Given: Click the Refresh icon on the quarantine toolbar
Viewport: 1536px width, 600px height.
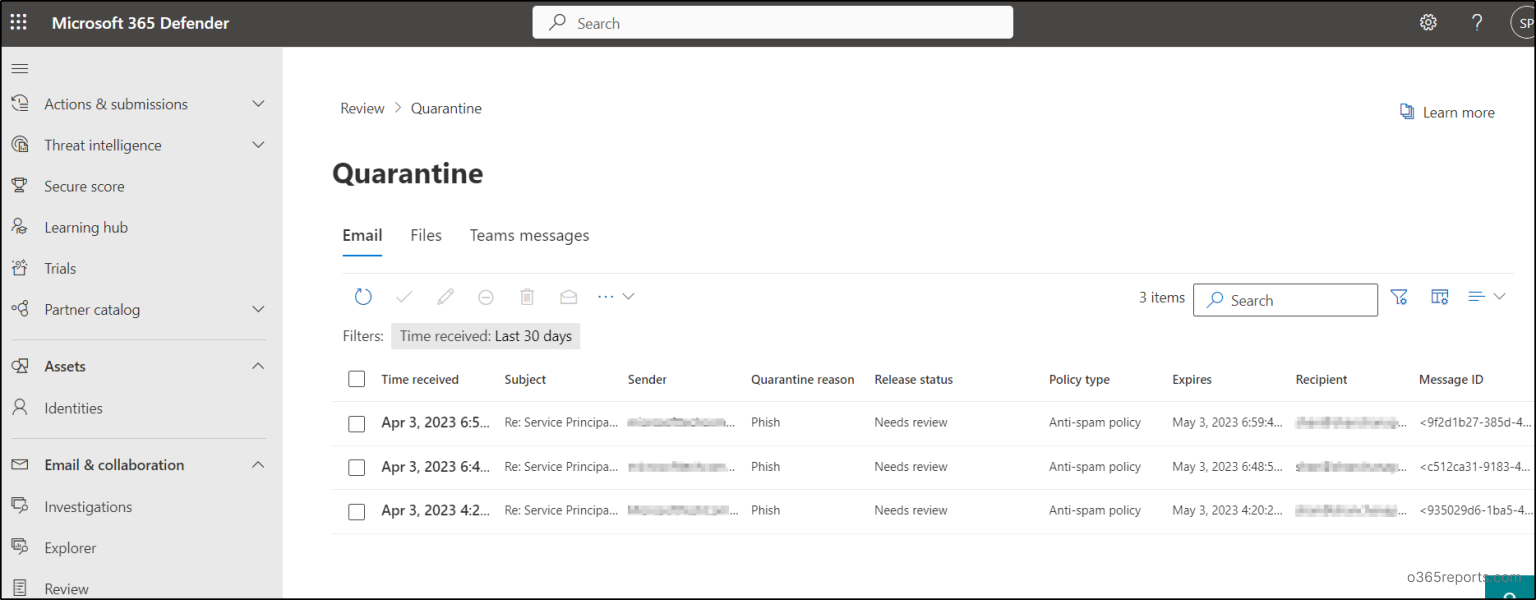Looking at the screenshot, I should click(362, 296).
